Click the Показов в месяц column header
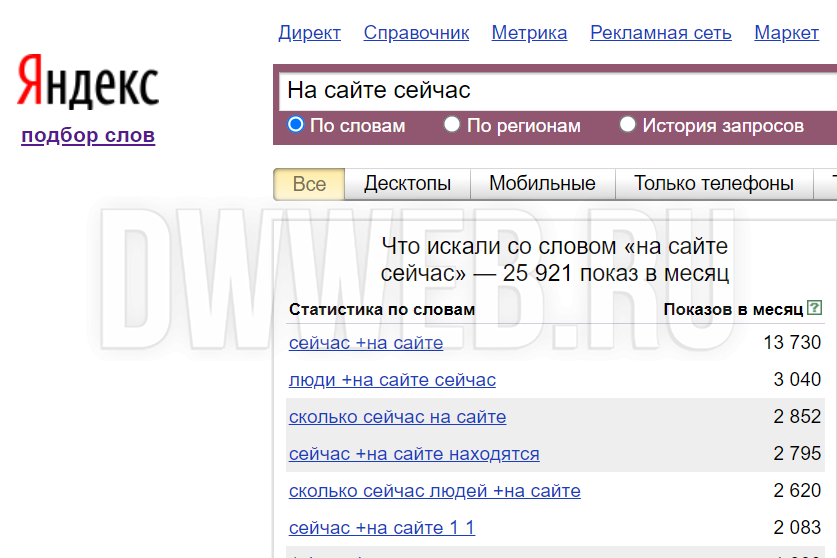This screenshot has height=558, width=837. (733, 310)
